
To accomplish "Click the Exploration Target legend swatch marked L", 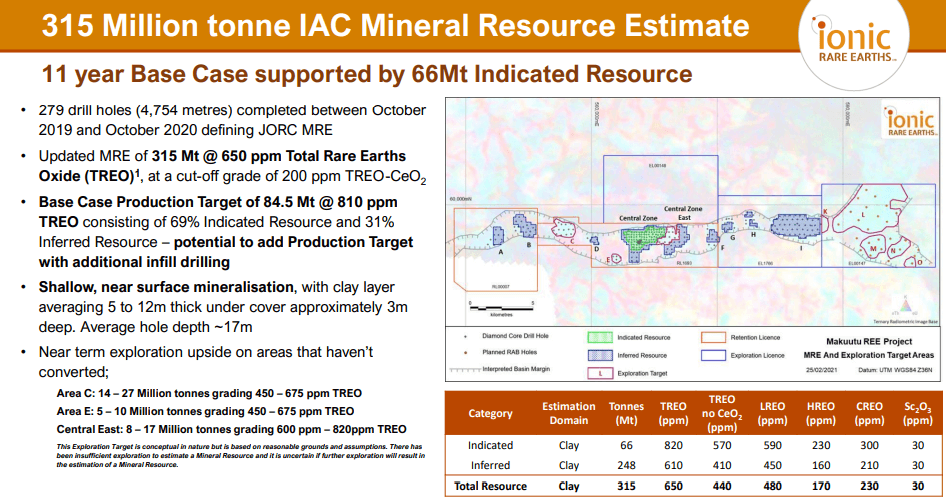I will pyautogui.click(x=600, y=374).
